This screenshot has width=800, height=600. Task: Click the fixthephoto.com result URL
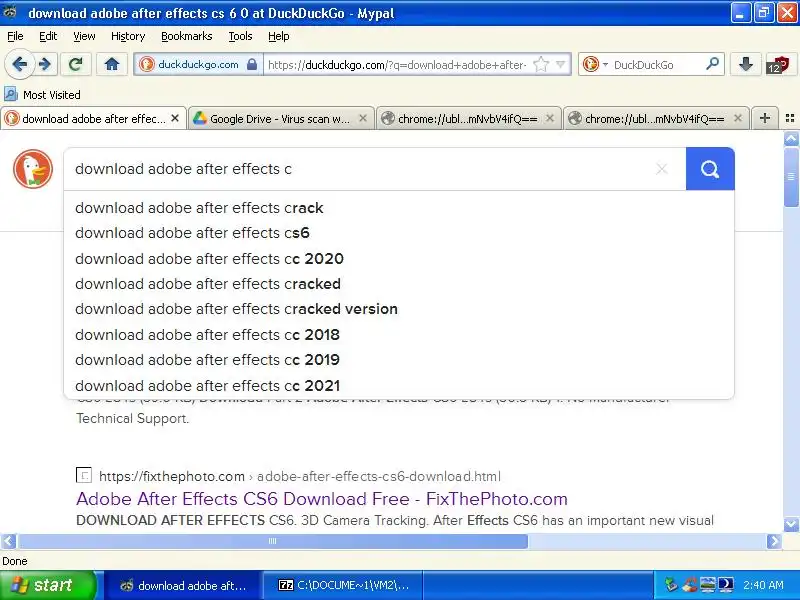[299, 476]
